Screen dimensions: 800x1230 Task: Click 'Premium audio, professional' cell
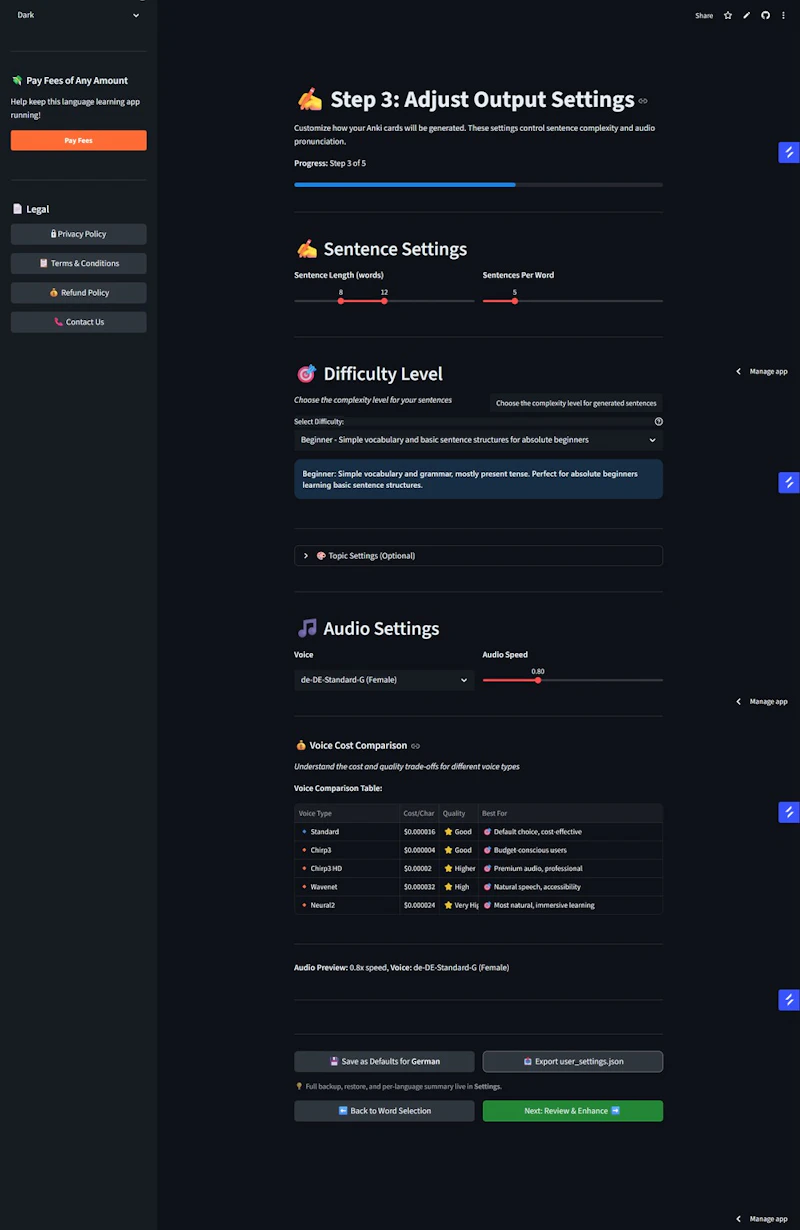569,868
